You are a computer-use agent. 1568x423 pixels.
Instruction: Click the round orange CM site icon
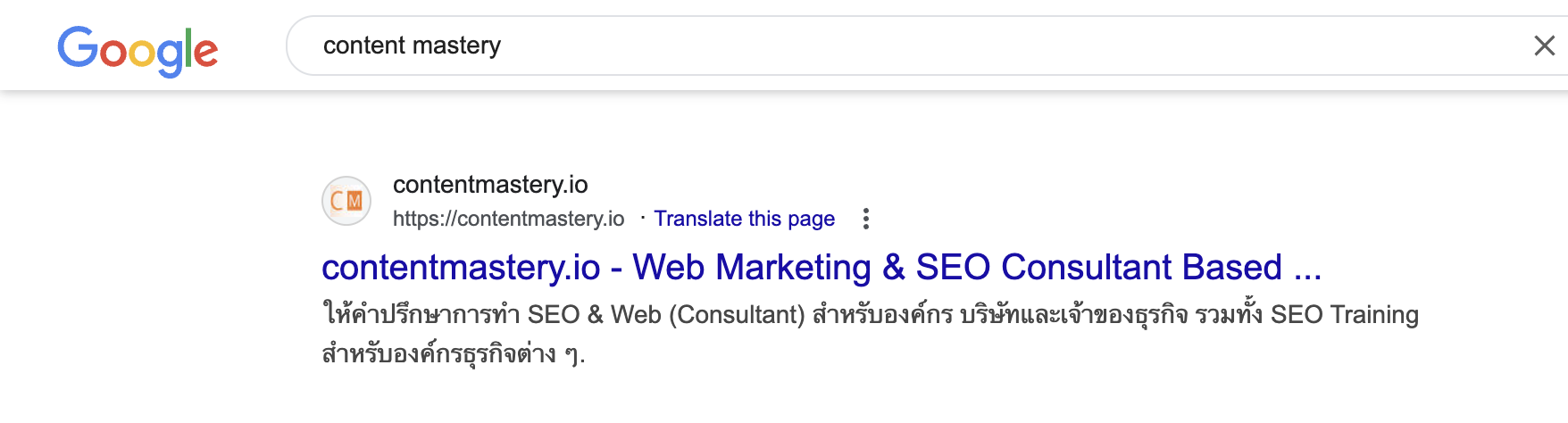click(x=346, y=201)
